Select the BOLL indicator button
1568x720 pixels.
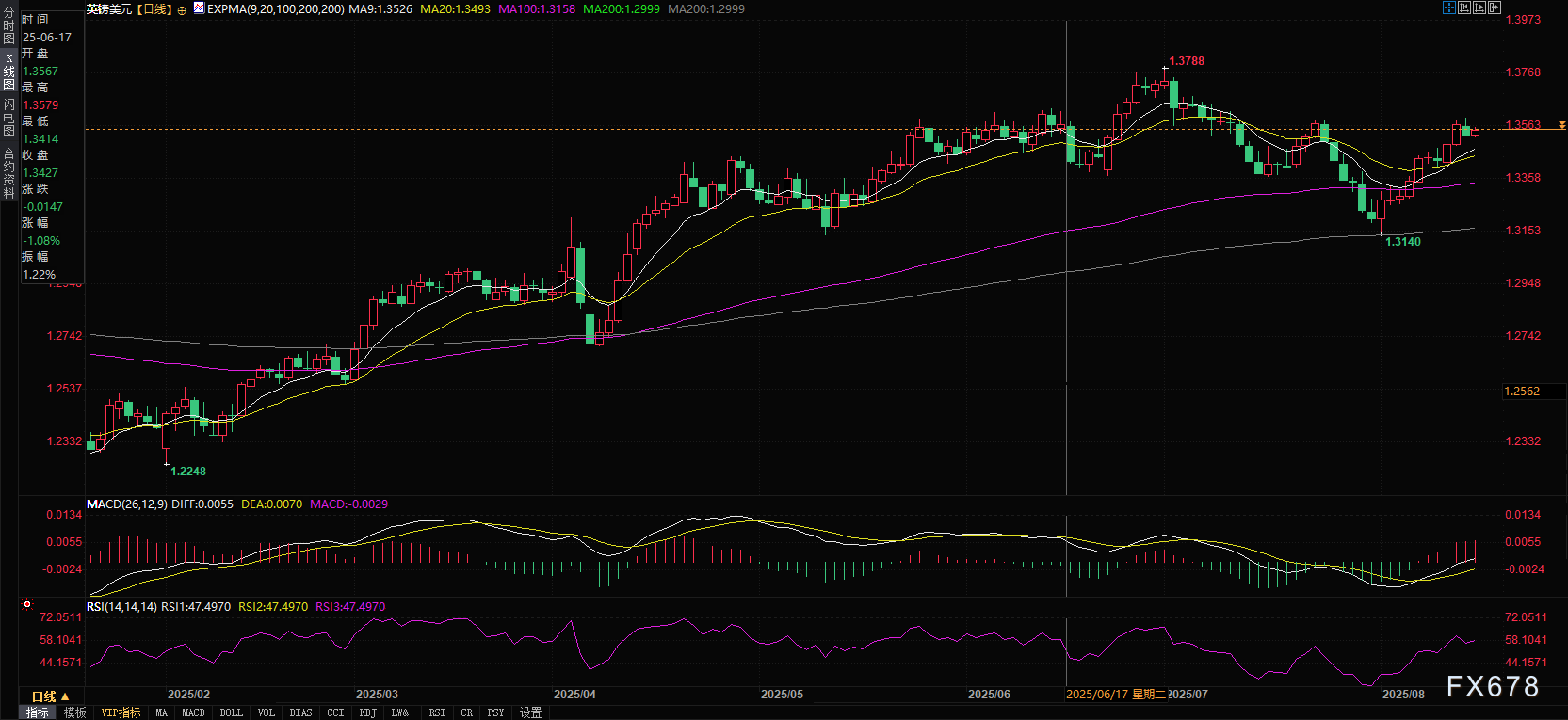[x=231, y=713]
